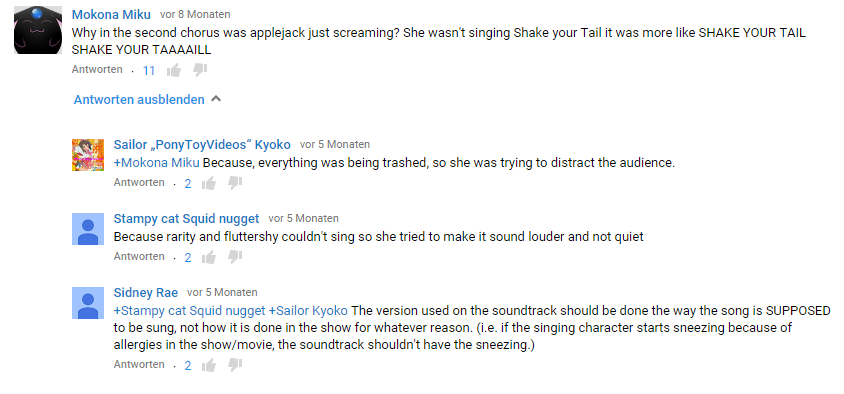Collapse replies via Antworten ausblenden
The height and width of the screenshot is (394, 844).
pos(139,100)
